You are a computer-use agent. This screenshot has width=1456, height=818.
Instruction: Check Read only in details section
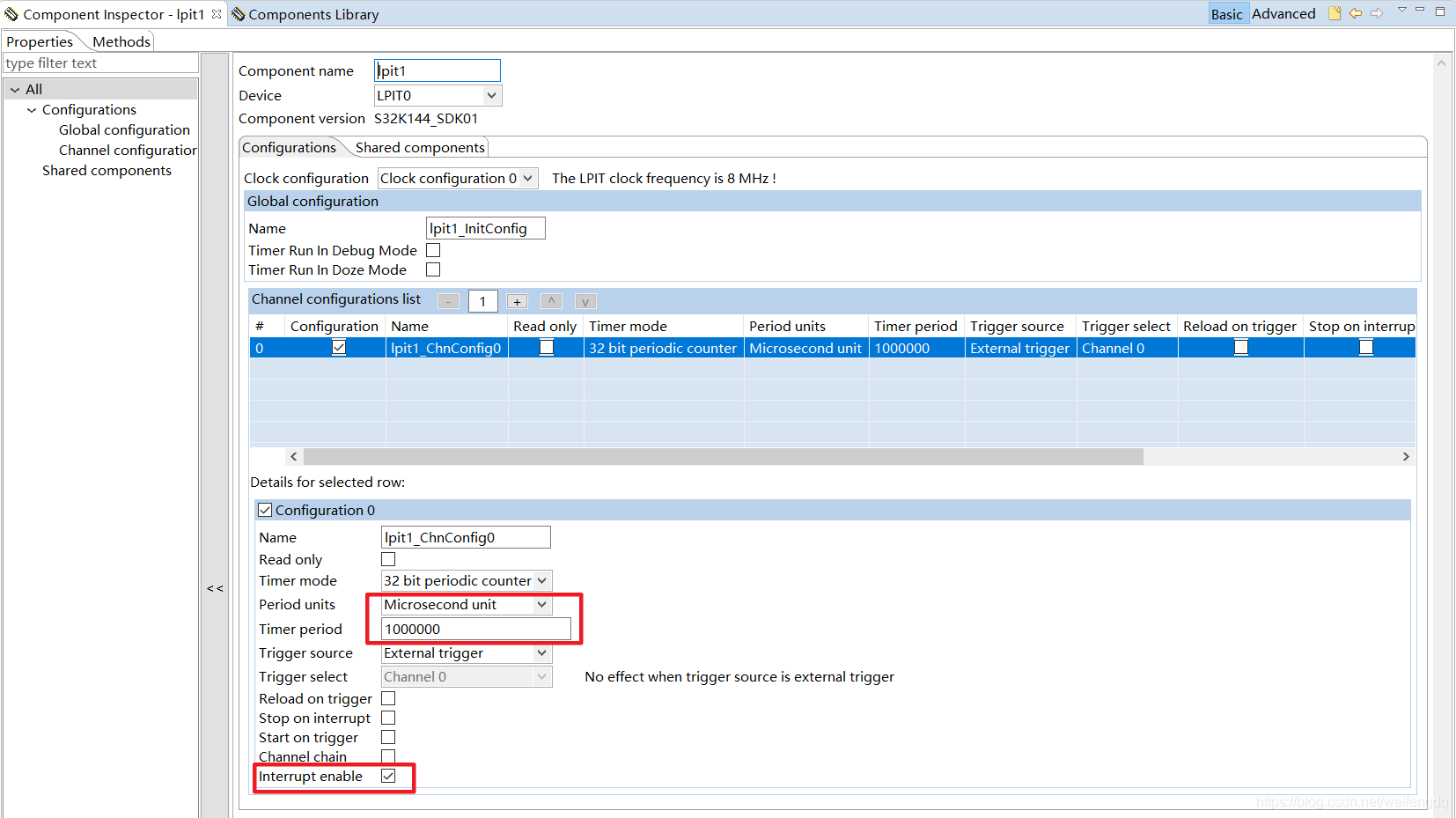click(388, 559)
